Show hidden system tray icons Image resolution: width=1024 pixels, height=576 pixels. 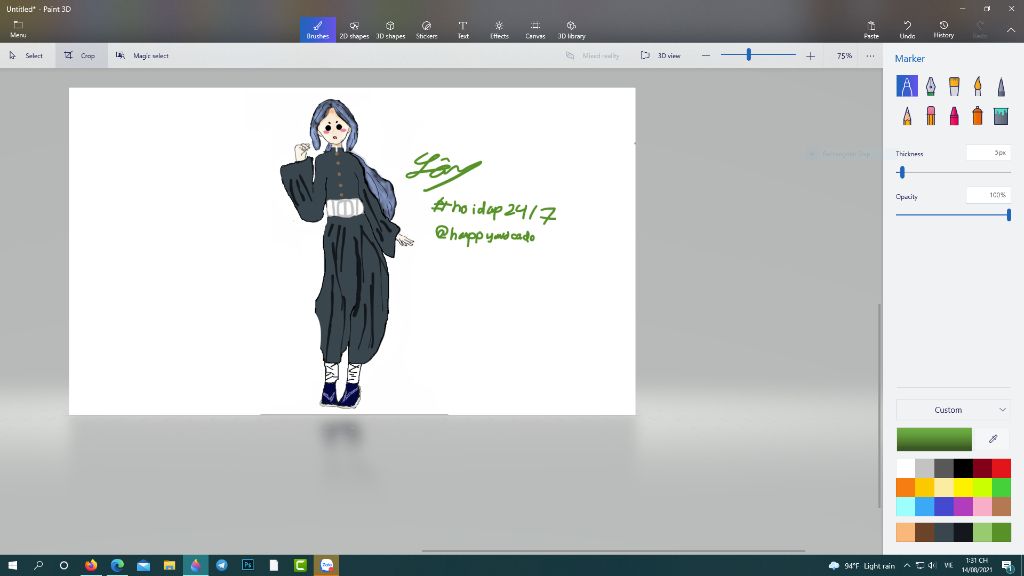click(x=906, y=566)
